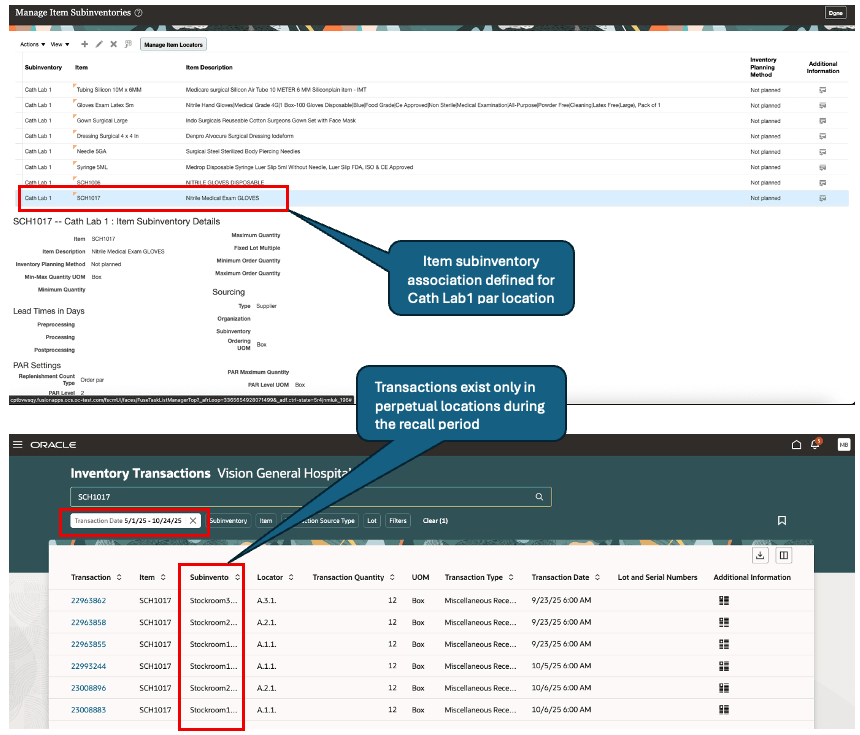Viewport: 860px width, 735px height.
Task: Open the Actions menu
Action: 32,44
